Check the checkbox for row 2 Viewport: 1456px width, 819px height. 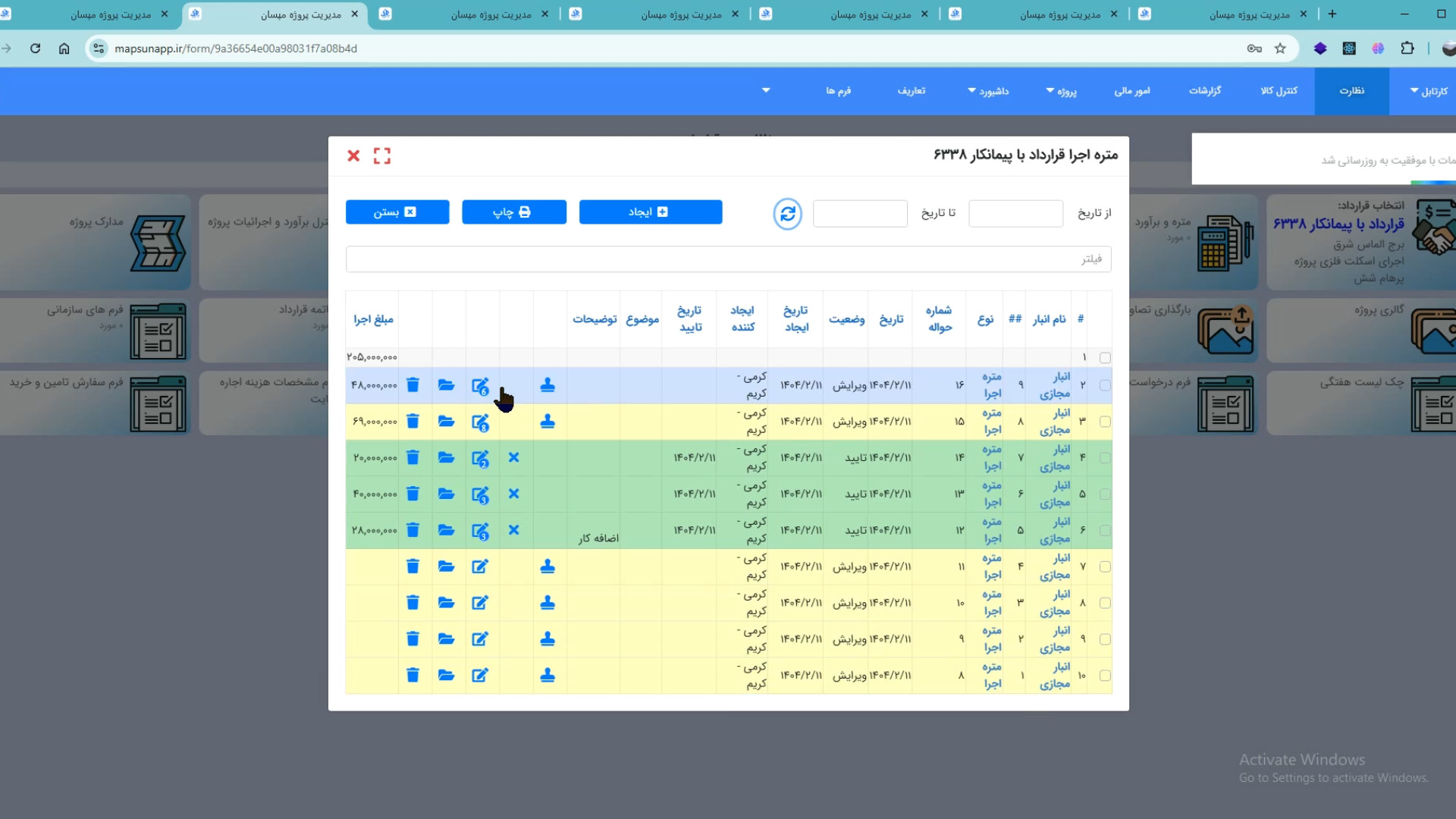1105,385
